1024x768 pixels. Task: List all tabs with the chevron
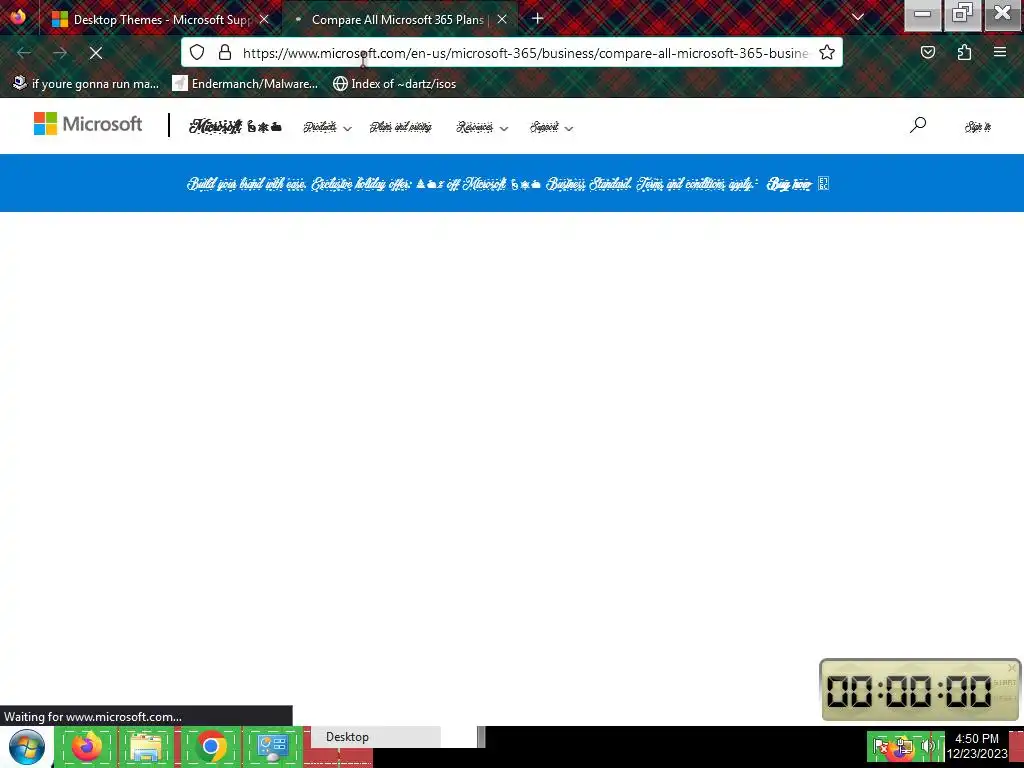click(858, 18)
